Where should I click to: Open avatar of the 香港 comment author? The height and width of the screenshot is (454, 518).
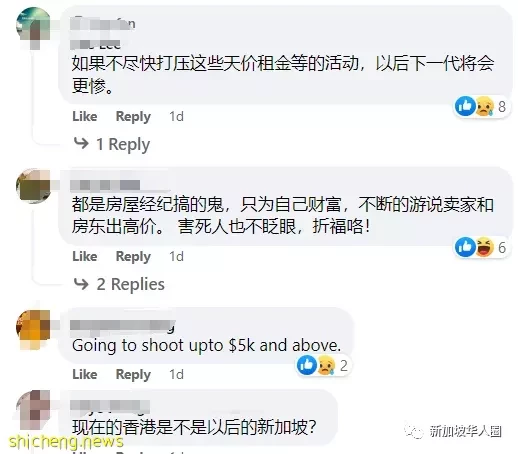coord(33,409)
